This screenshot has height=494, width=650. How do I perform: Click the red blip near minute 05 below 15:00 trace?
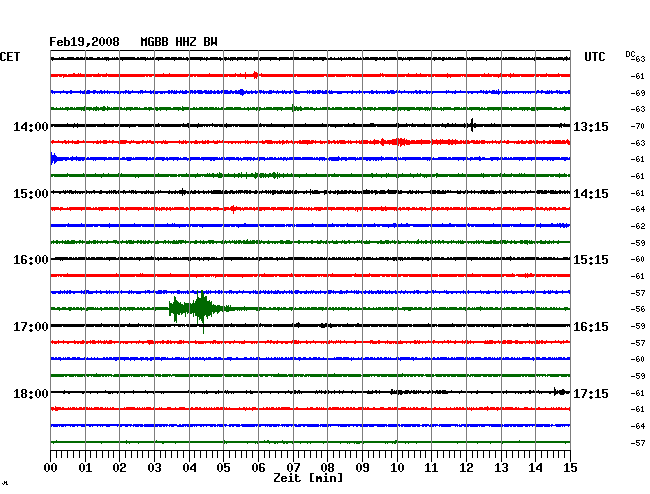click(233, 208)
